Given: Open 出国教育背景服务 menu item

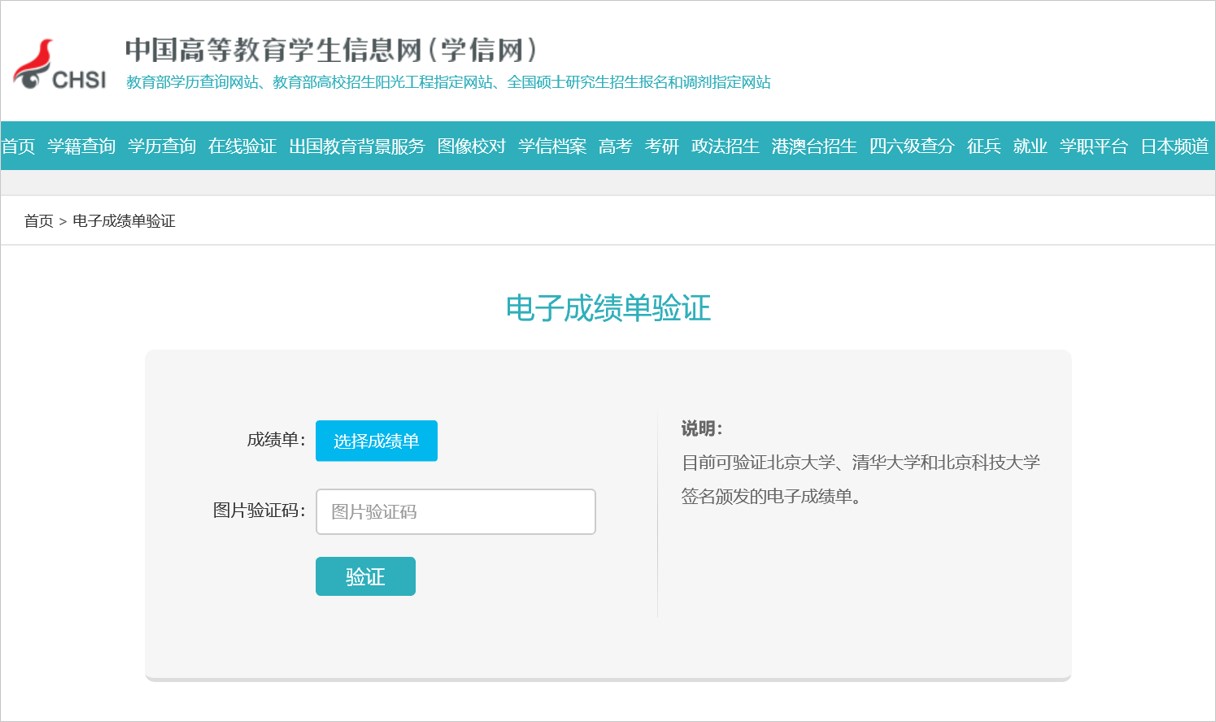Looking at the screenshot, I should point(357,146).
